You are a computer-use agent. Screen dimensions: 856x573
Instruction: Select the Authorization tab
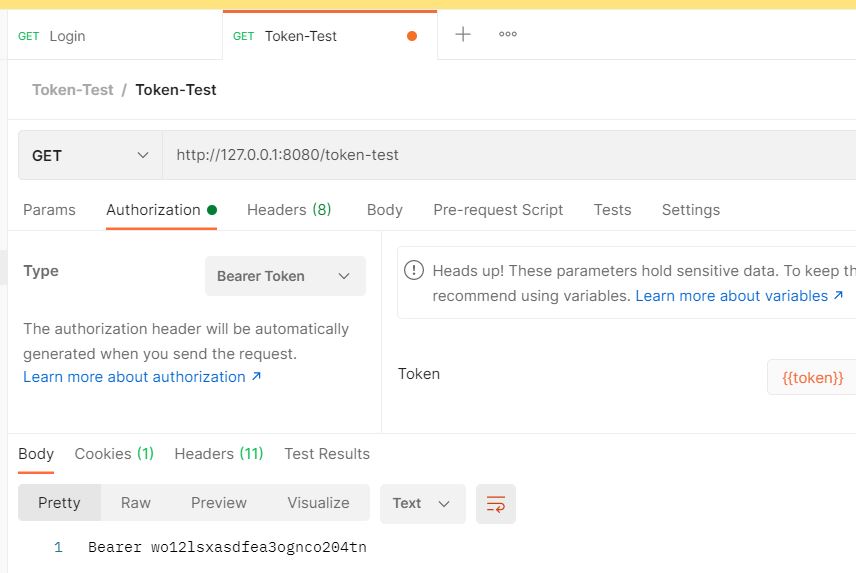(x=161, y=210)
